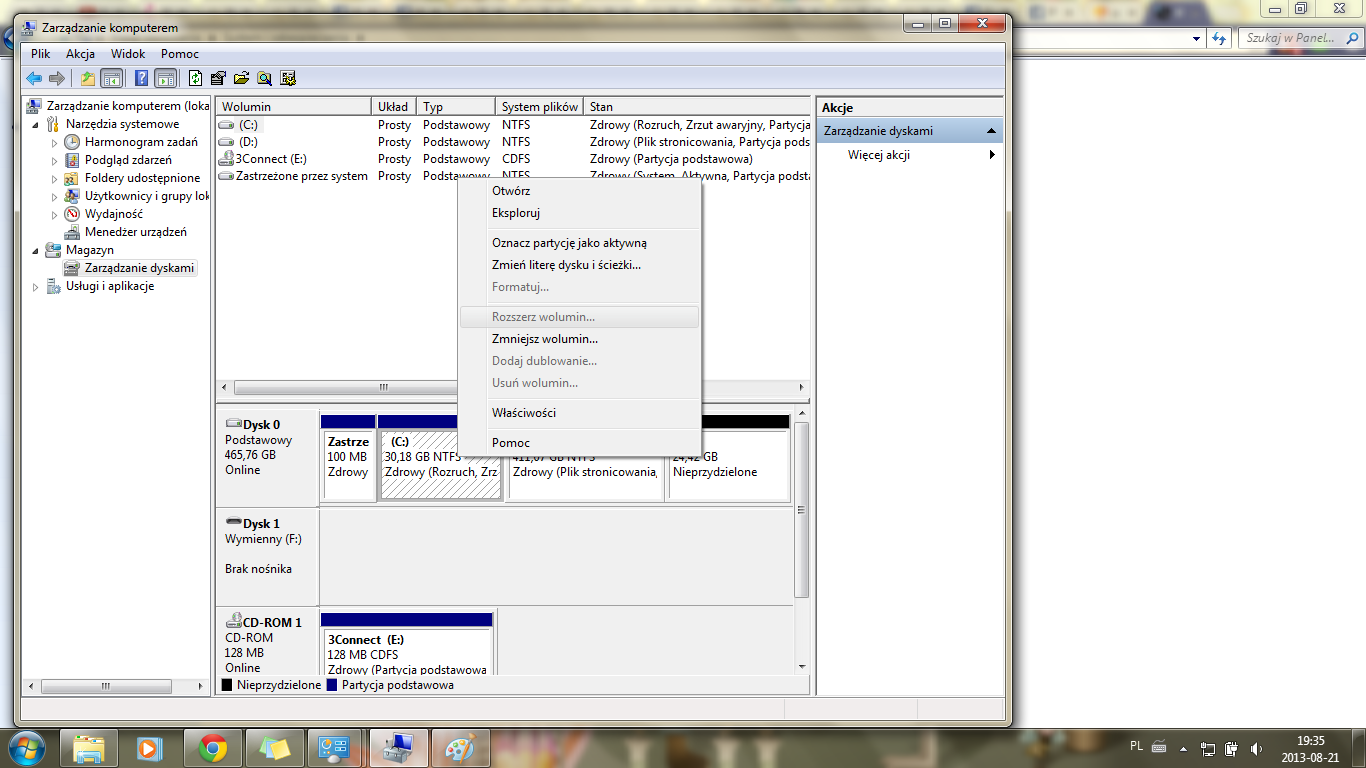This screenshot has height=768, width=1366.
Task: Click the settings list toolbar icon
Action: [288, 78]
